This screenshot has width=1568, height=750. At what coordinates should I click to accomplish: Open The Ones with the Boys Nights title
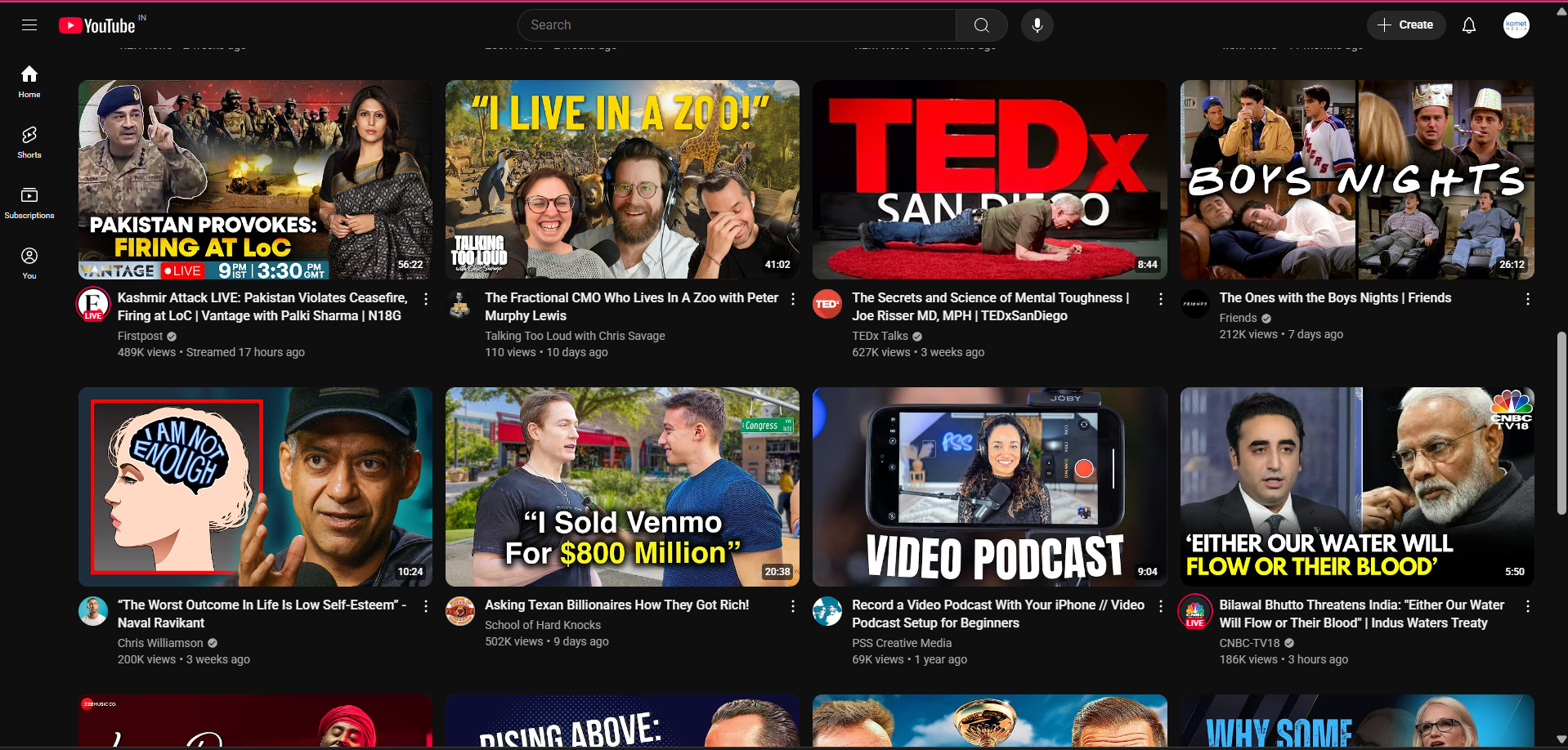pyautogui.click(x=1335, y=298)
